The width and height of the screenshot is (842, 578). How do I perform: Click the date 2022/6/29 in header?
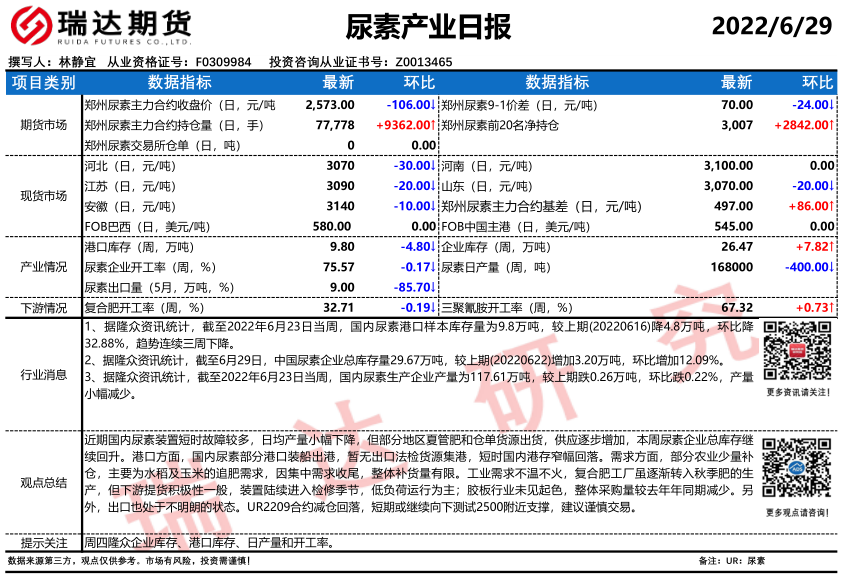point(771,27)
